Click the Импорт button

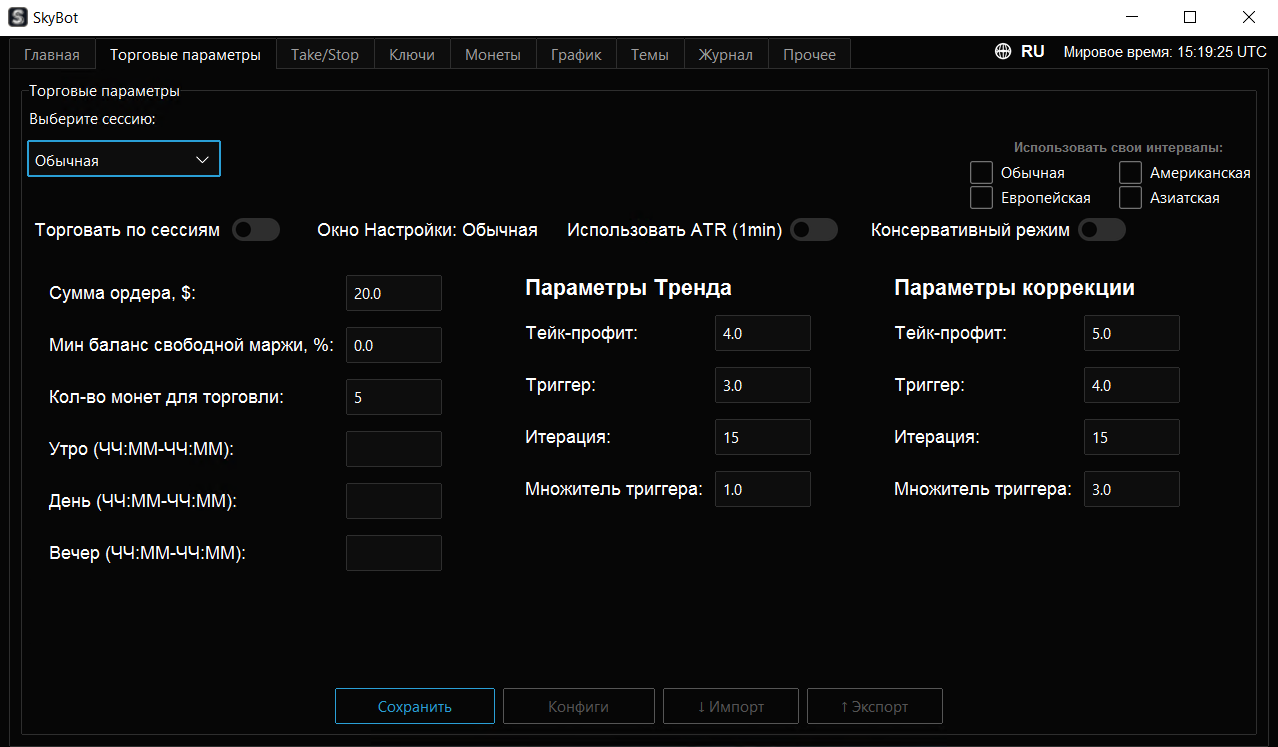731,706
